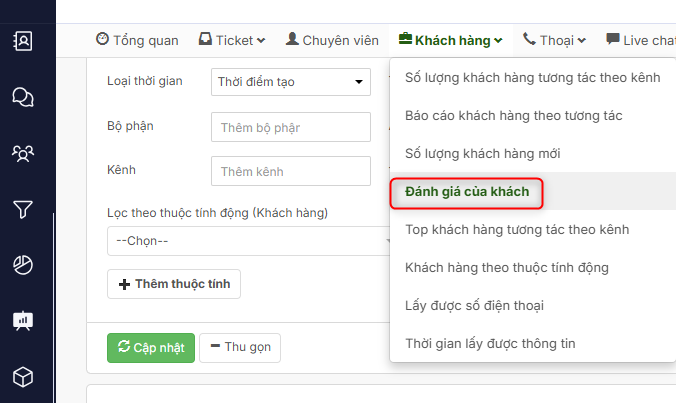676x403 pixels.
Task: Click the green Cập nhật button
Action: (x=151, y=347)
